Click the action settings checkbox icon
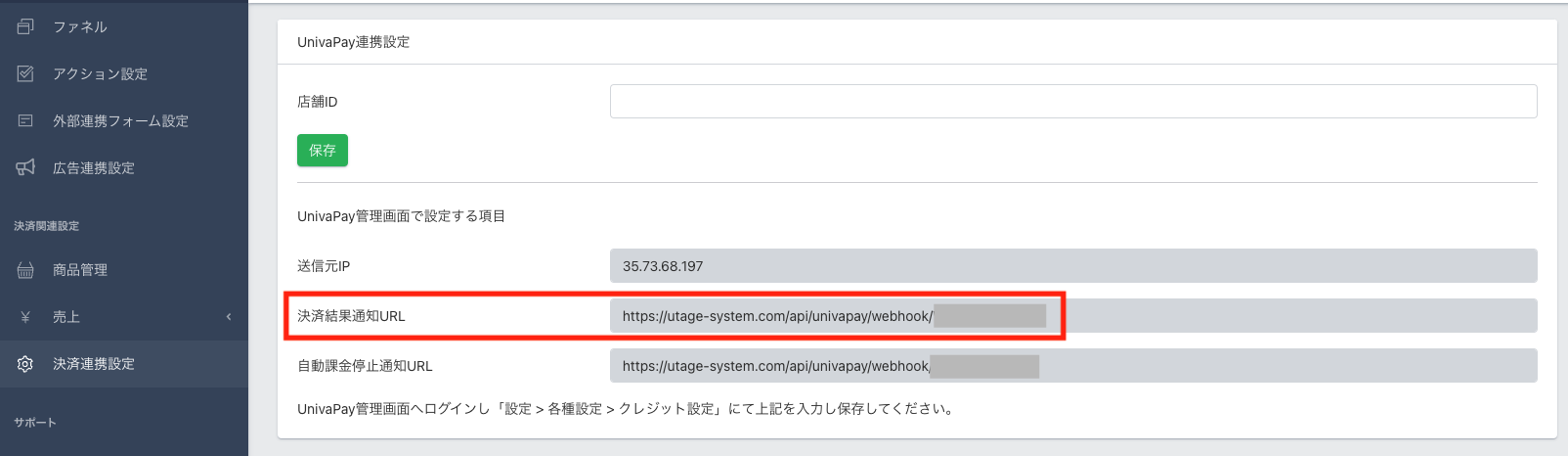The height and width of the screenshot is (456, 1568). click(25, 73)
